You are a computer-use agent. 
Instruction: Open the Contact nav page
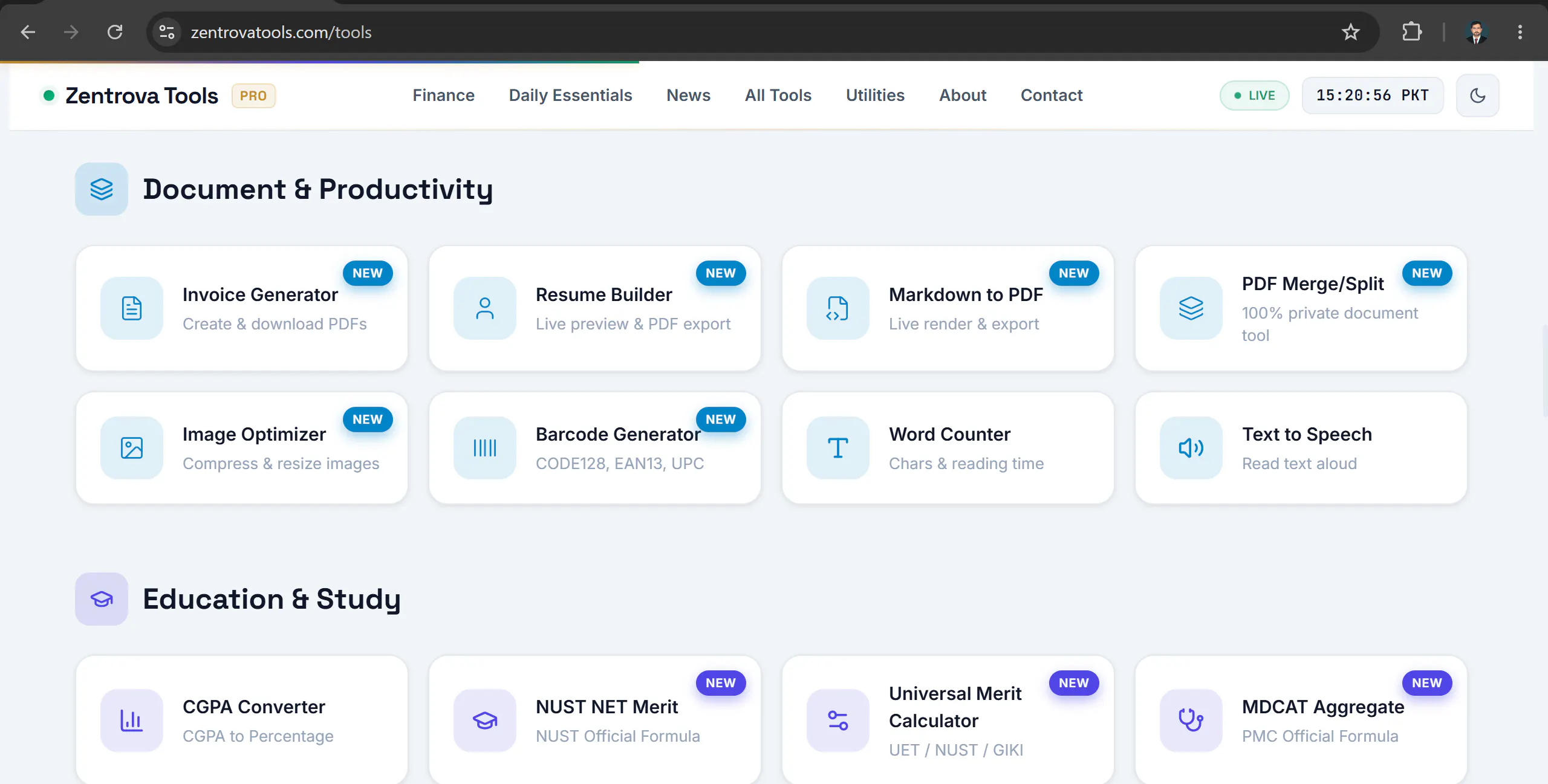pyautogui.click(x=1052, y=96)
